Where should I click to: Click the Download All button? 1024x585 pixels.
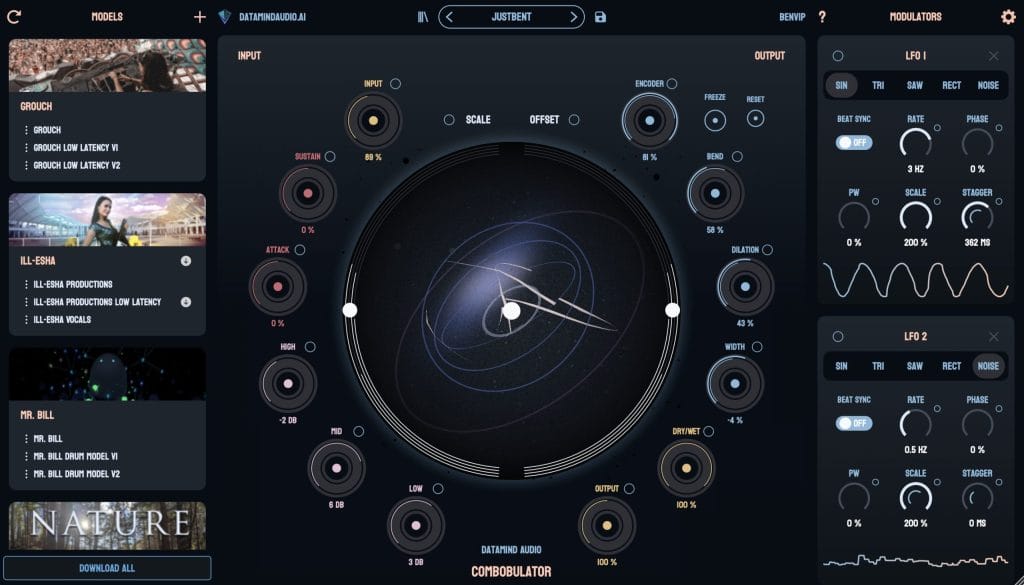tap(107, 568)
